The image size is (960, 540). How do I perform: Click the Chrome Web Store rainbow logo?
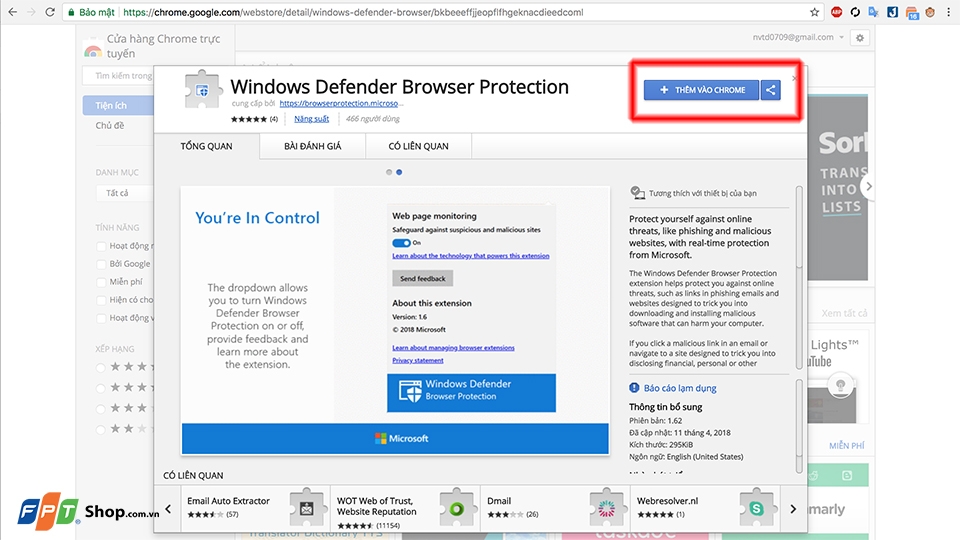point(93,51)
